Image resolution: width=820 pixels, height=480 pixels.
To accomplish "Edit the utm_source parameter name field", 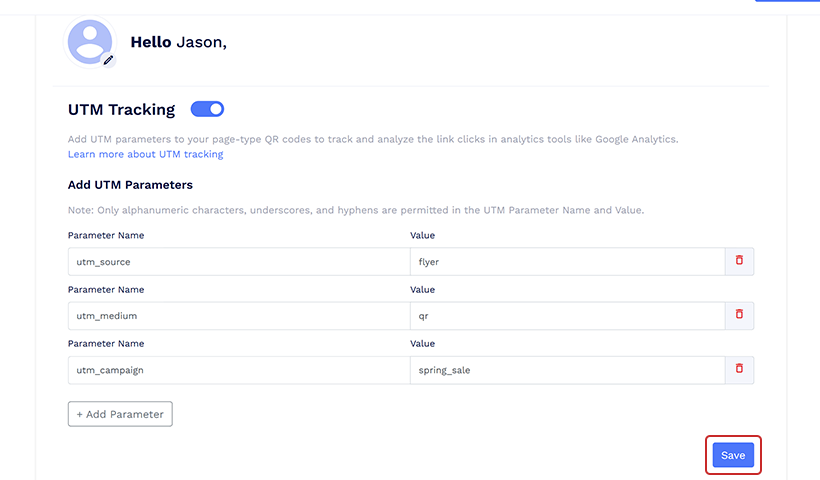I will (239, 261).
